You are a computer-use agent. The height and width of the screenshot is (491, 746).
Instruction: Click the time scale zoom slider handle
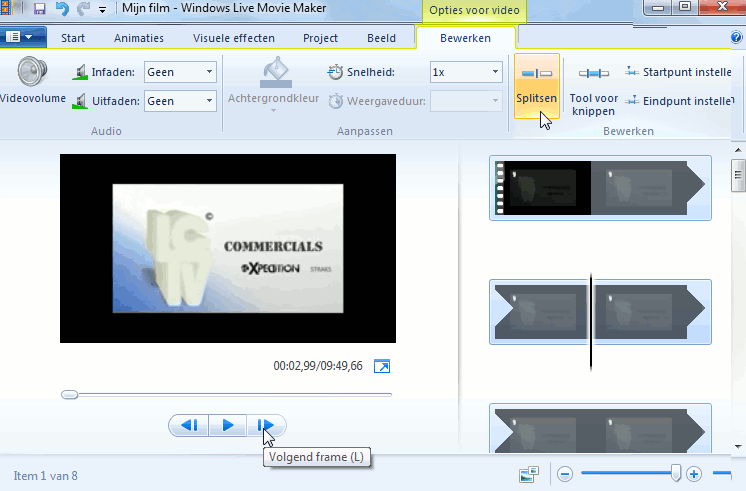(676, 473)
